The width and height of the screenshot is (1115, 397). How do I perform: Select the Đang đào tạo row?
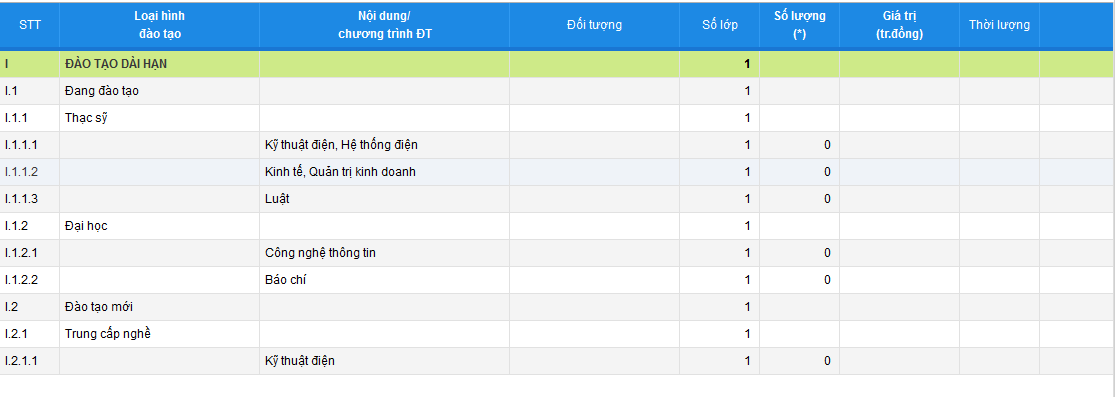558,90
